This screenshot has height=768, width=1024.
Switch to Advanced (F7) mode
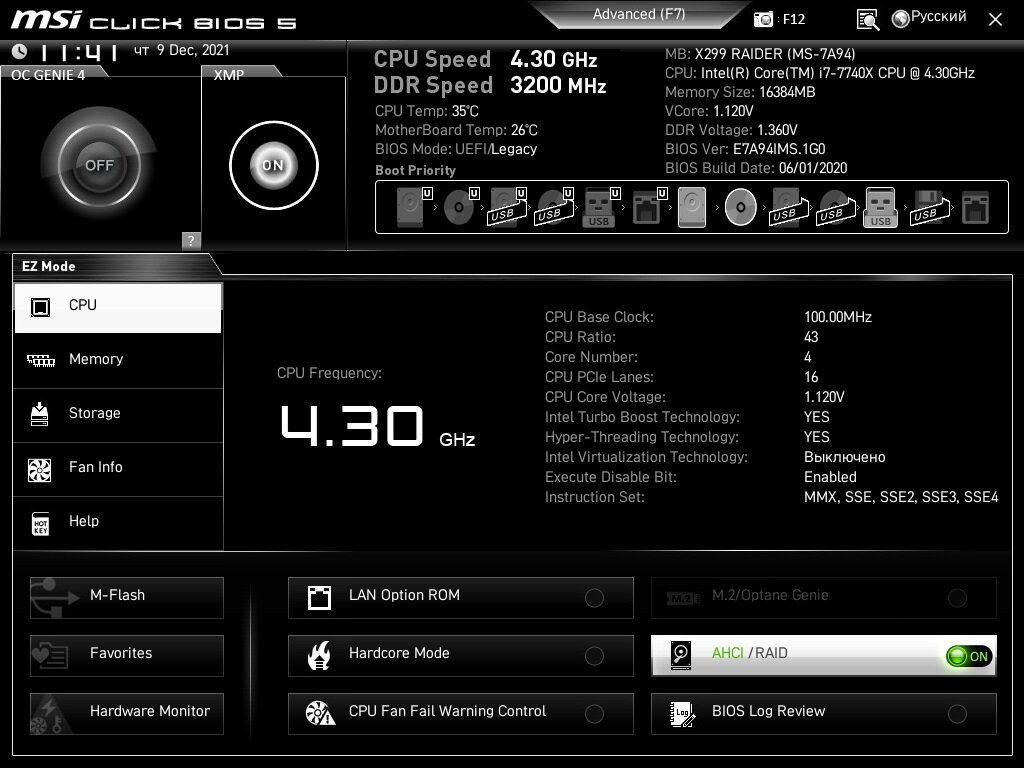point(639,14)
